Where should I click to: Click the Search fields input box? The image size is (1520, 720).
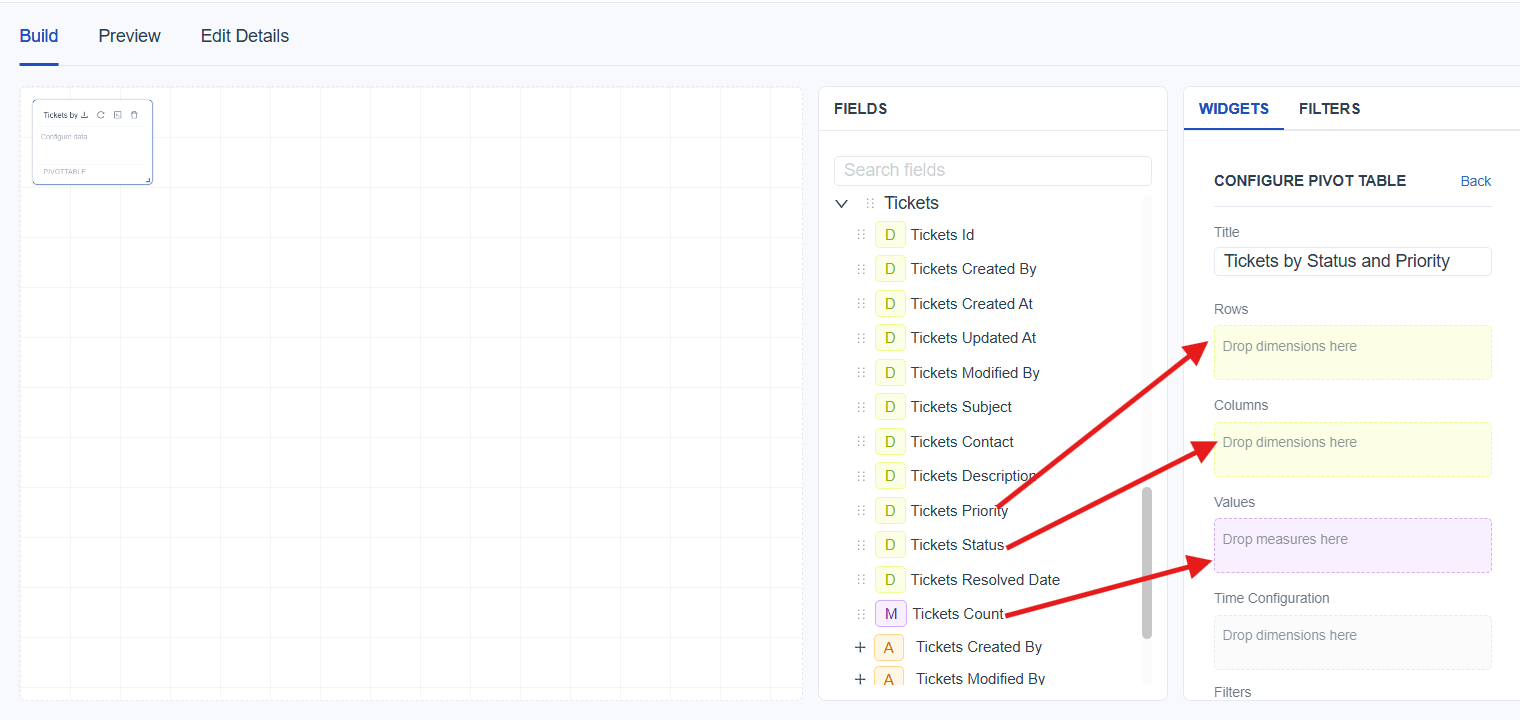(992, 170)
